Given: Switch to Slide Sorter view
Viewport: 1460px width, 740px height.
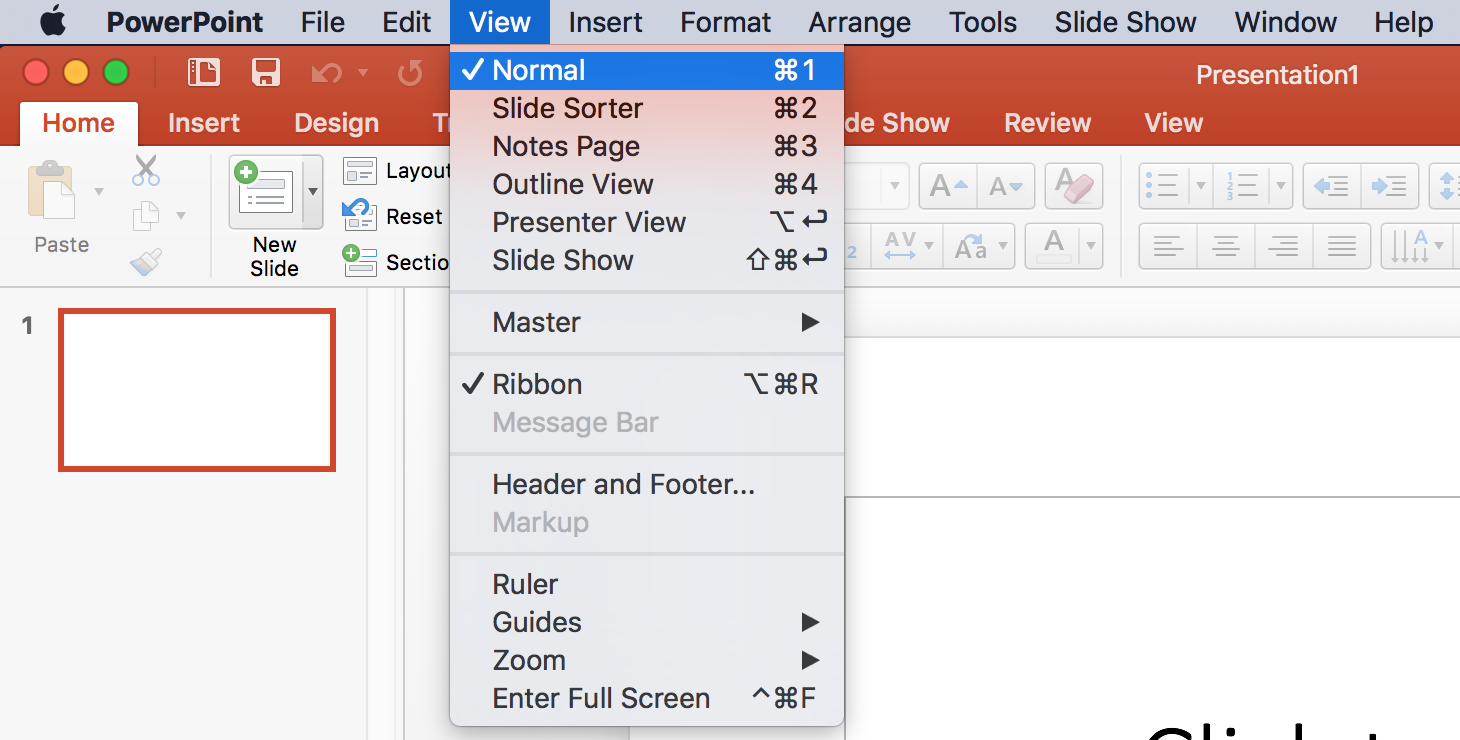Looking at the screenshot, I should (647, 108).
